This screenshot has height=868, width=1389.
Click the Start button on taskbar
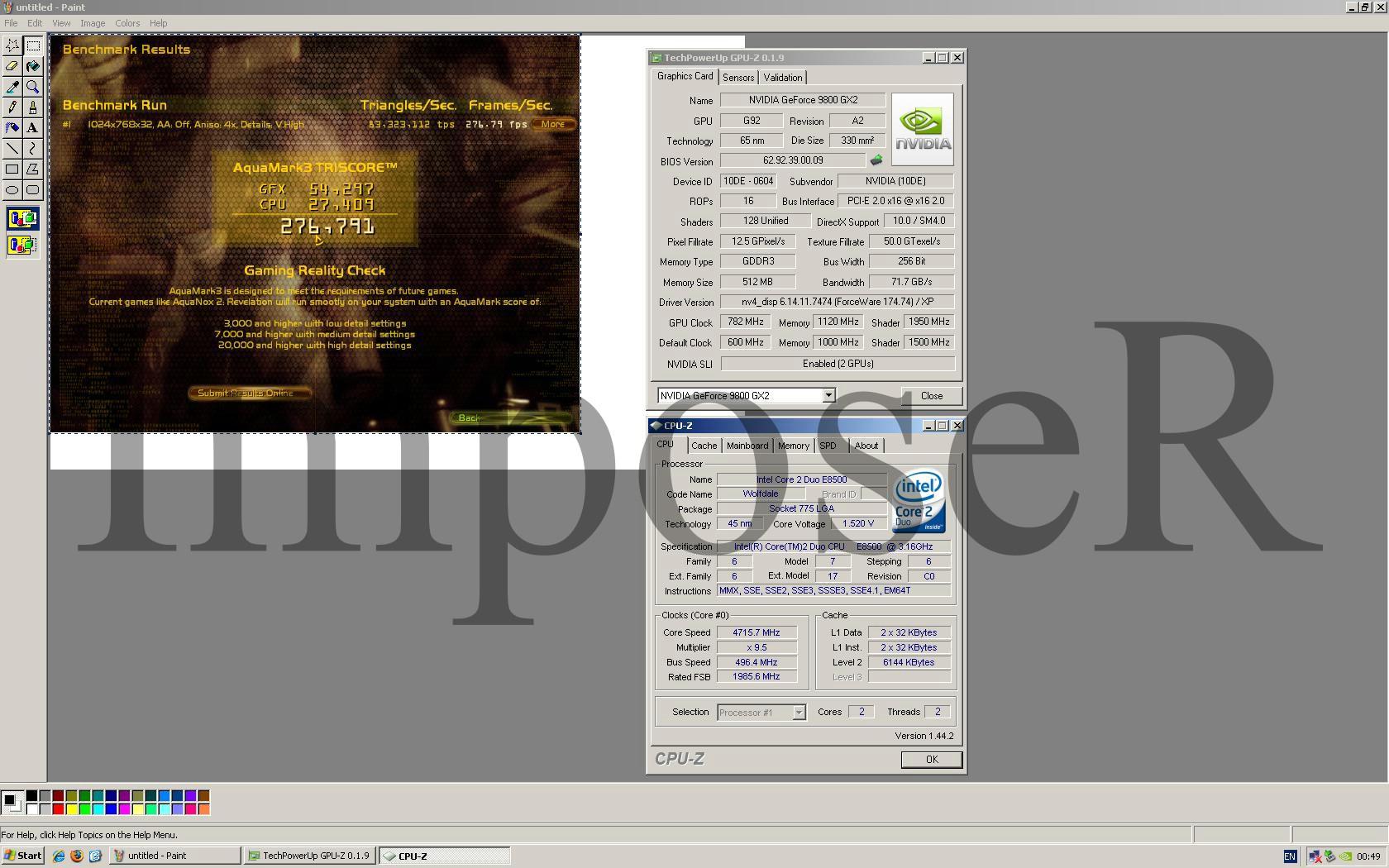pos(23,856)
